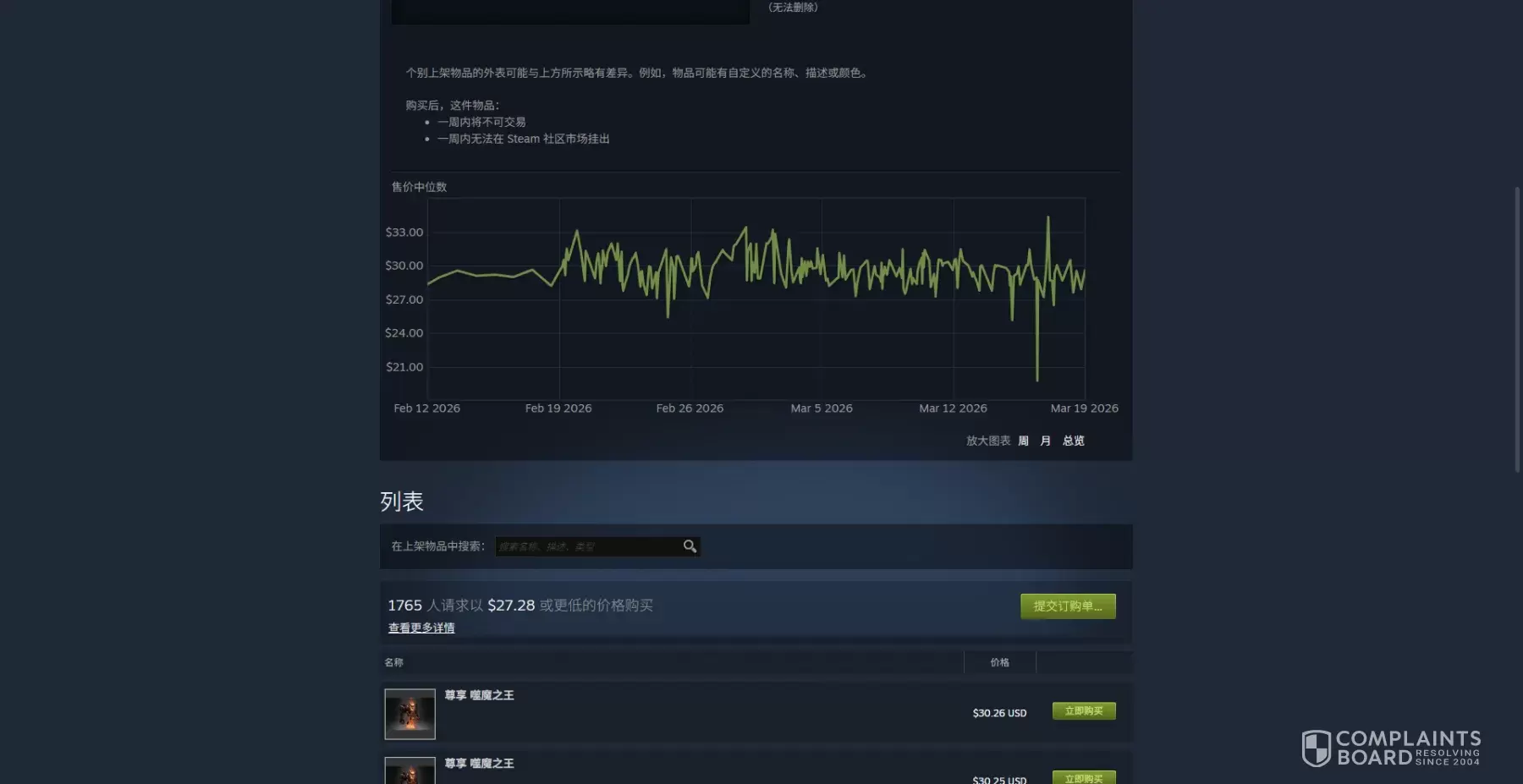Screen dimensions: 1523x784
Task: Click the magnifier search icon in listings
Action: point(690,546)
